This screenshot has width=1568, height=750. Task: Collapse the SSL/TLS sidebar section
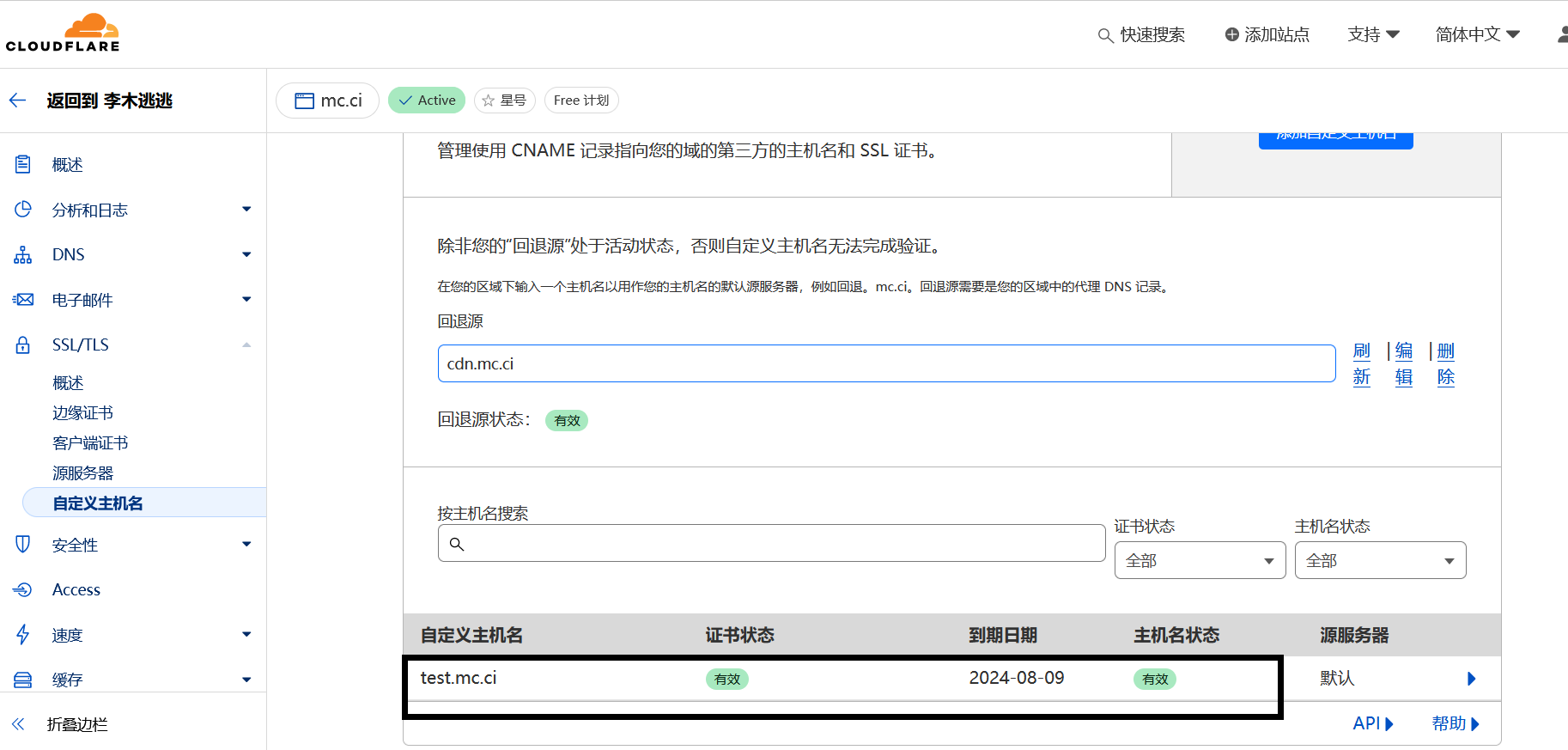(246, 345)
